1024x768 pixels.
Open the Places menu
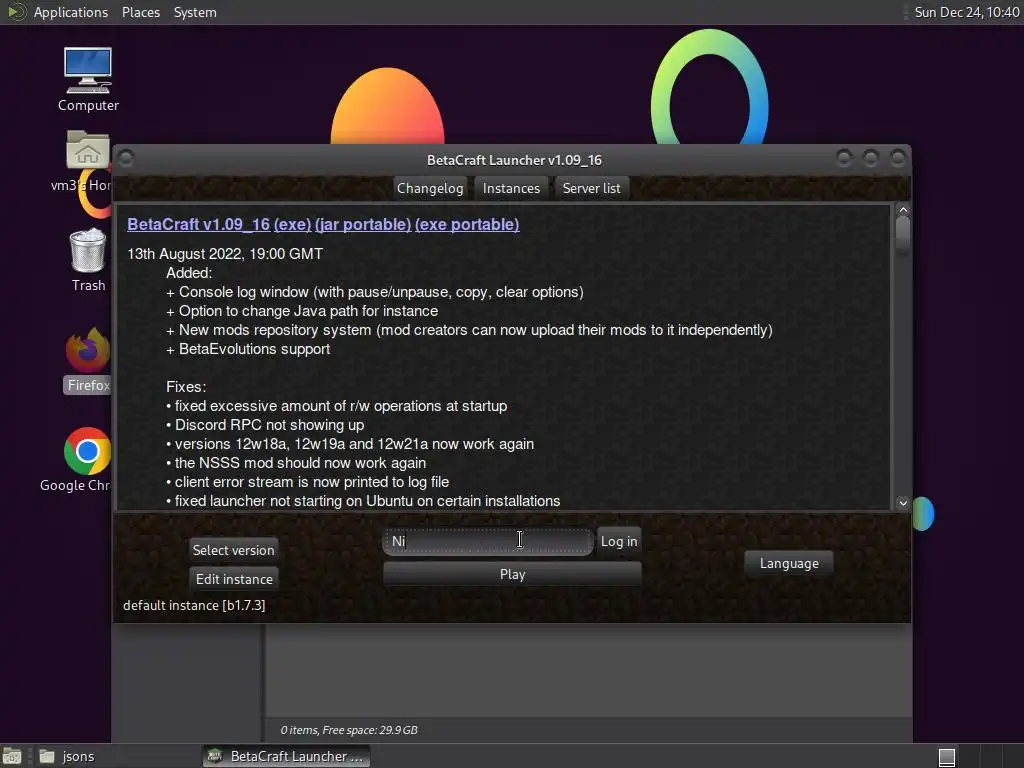pos(140,12)
